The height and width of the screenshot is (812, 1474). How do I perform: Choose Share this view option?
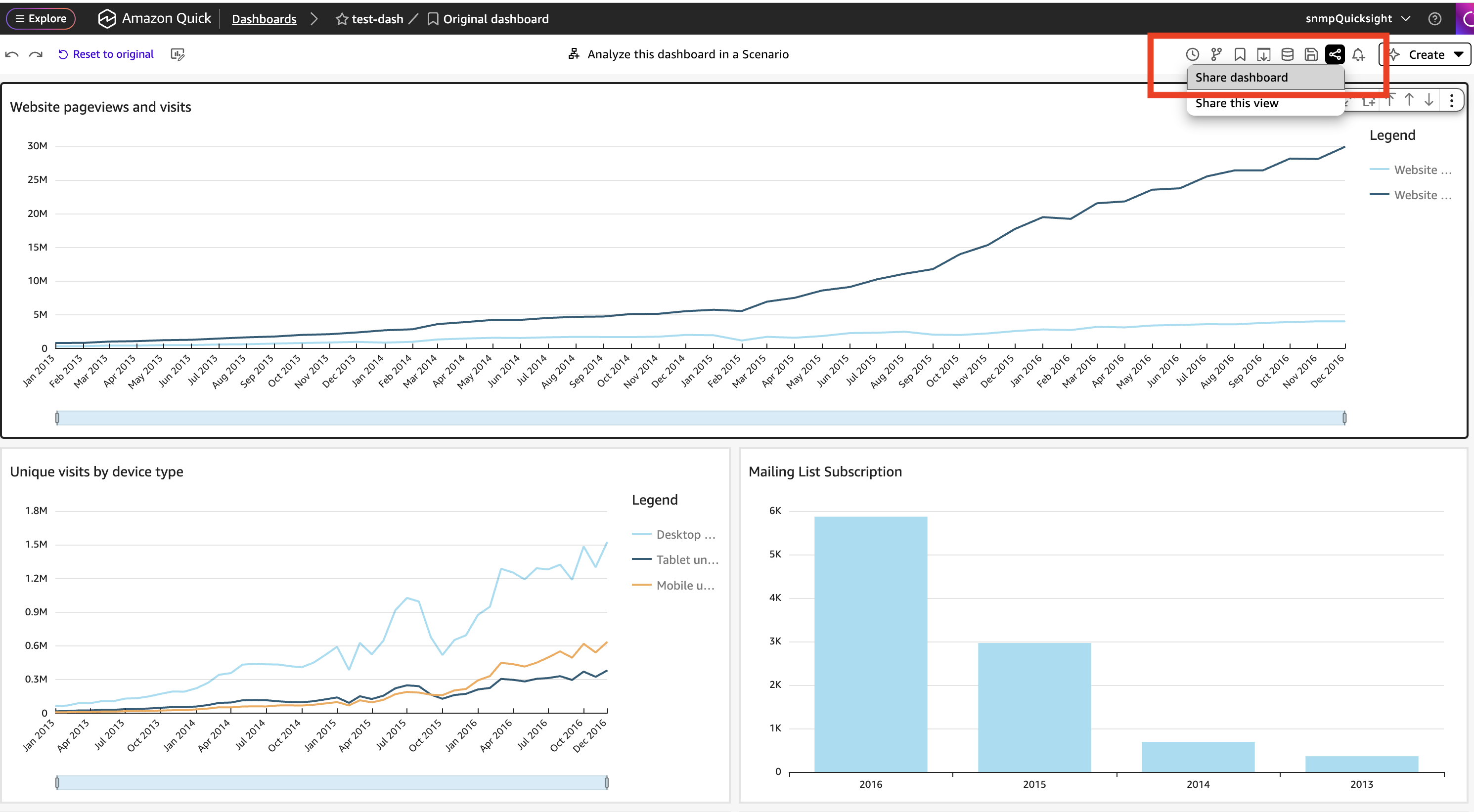coord(1266,103)
